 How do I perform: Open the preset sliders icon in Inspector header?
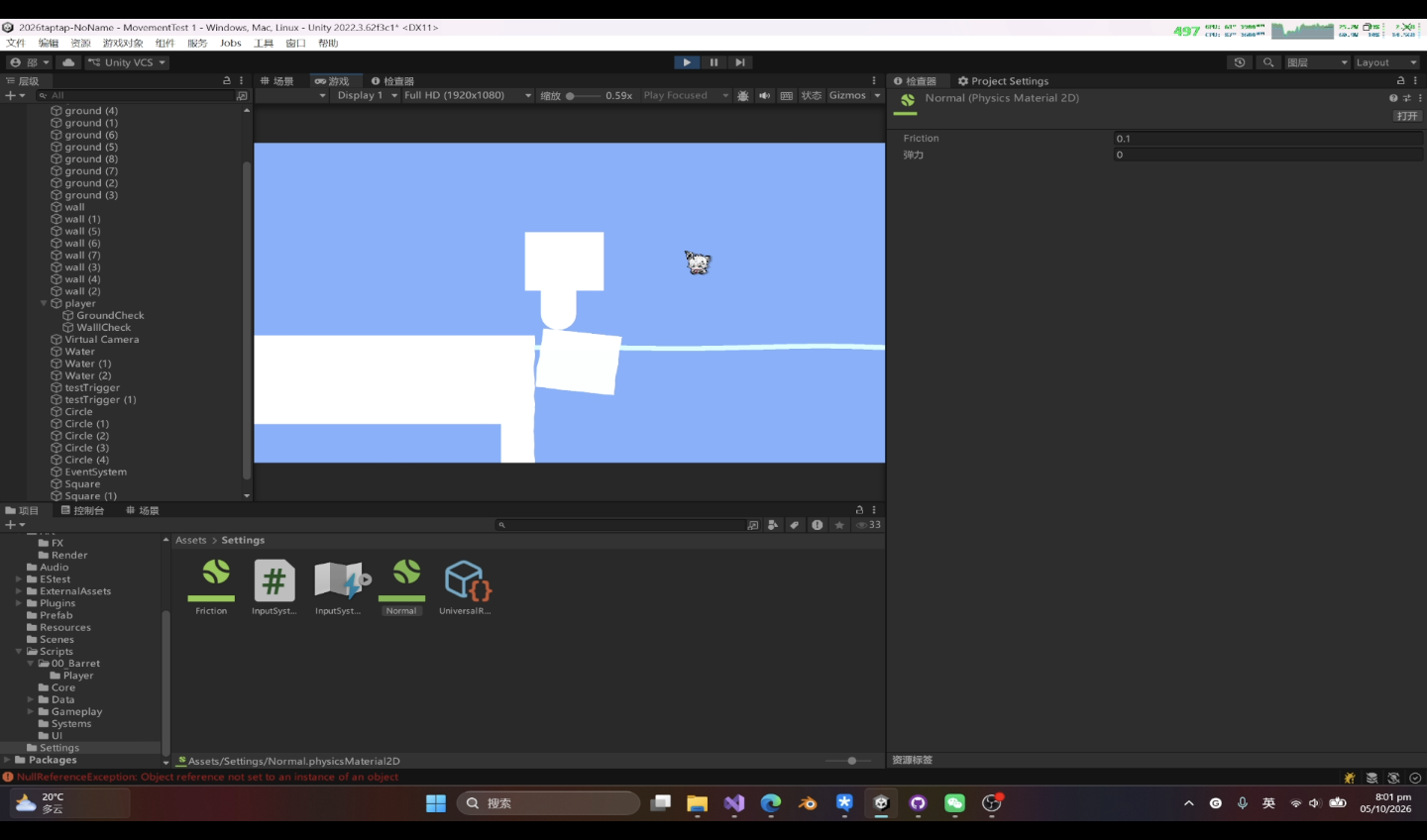(x=1406, y=98)
